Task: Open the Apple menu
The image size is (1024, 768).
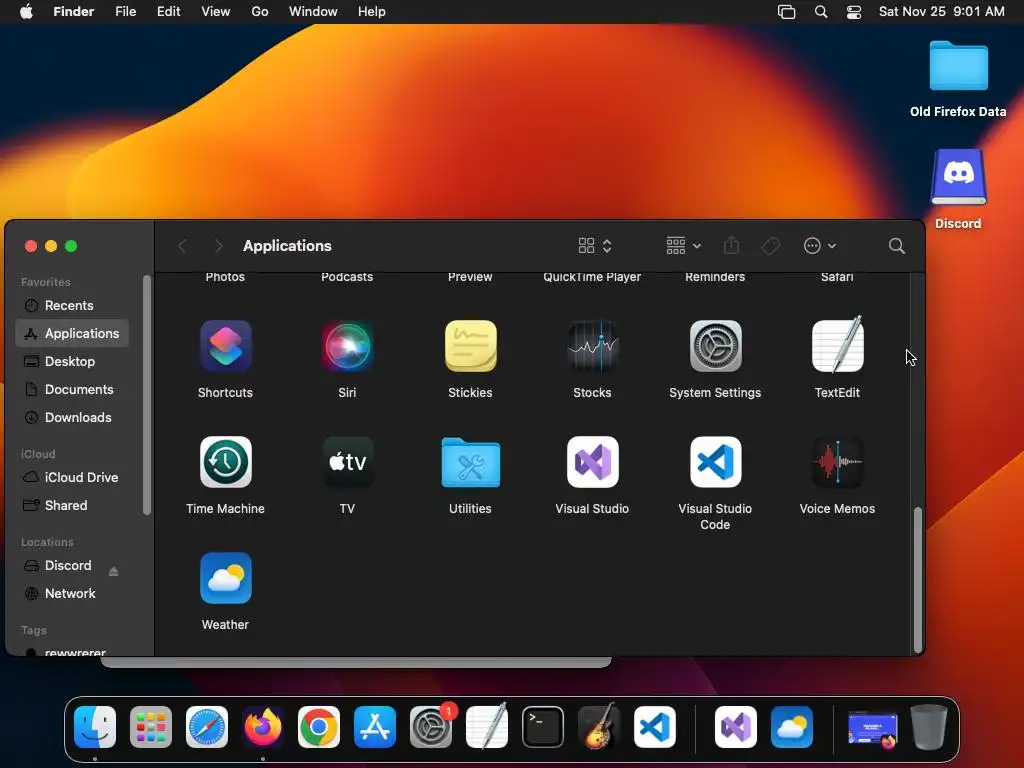Action: point(26,12)
